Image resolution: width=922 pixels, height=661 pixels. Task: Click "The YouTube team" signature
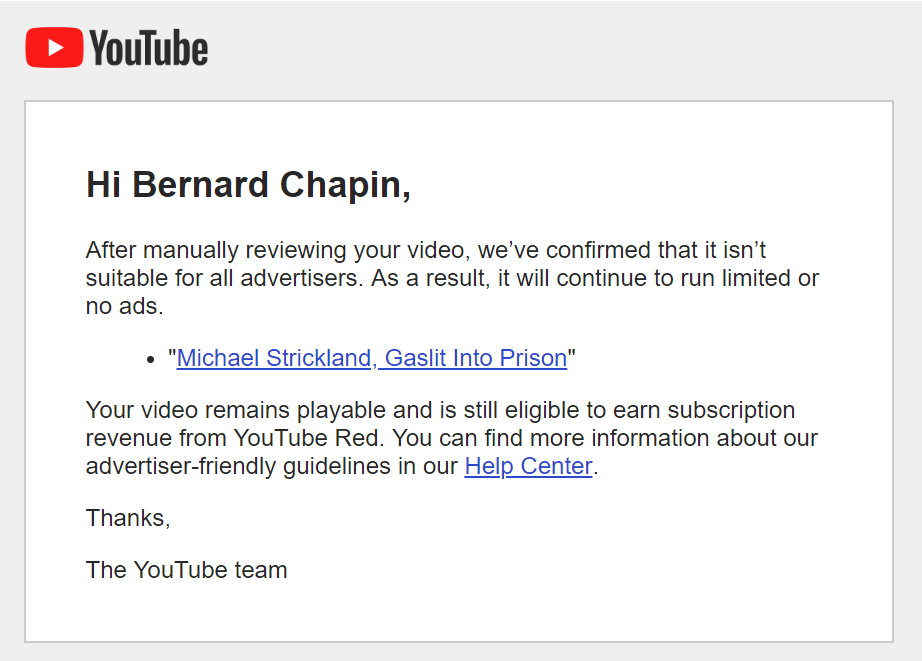[x=186, y=570]
